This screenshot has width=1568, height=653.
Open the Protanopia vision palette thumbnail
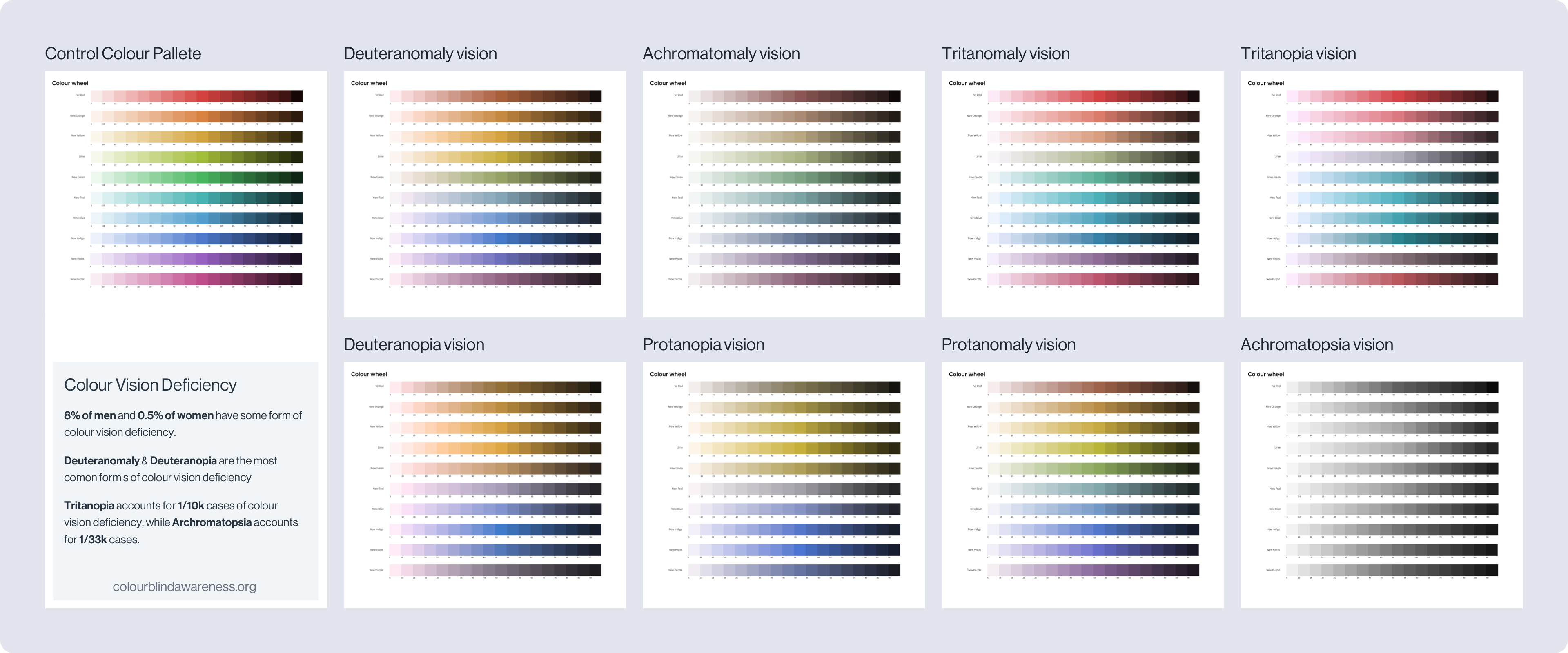[784, 484]
